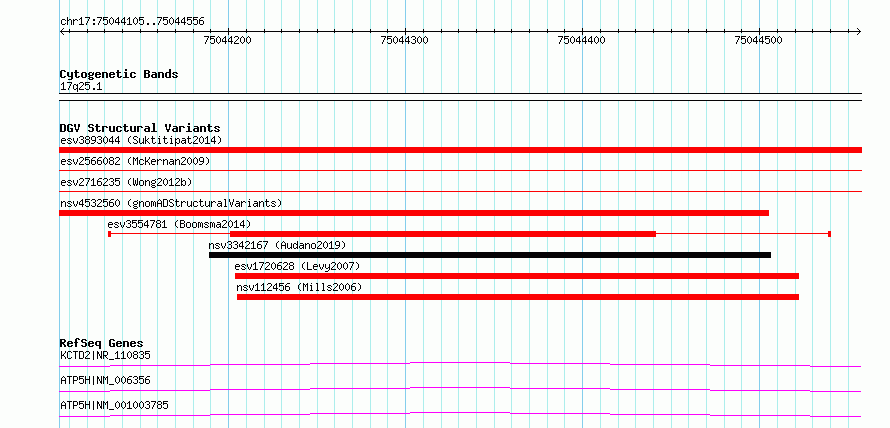Click the ruler's right arrowhead
This screenshot has width=890, height=428.
tap(859, 31)
